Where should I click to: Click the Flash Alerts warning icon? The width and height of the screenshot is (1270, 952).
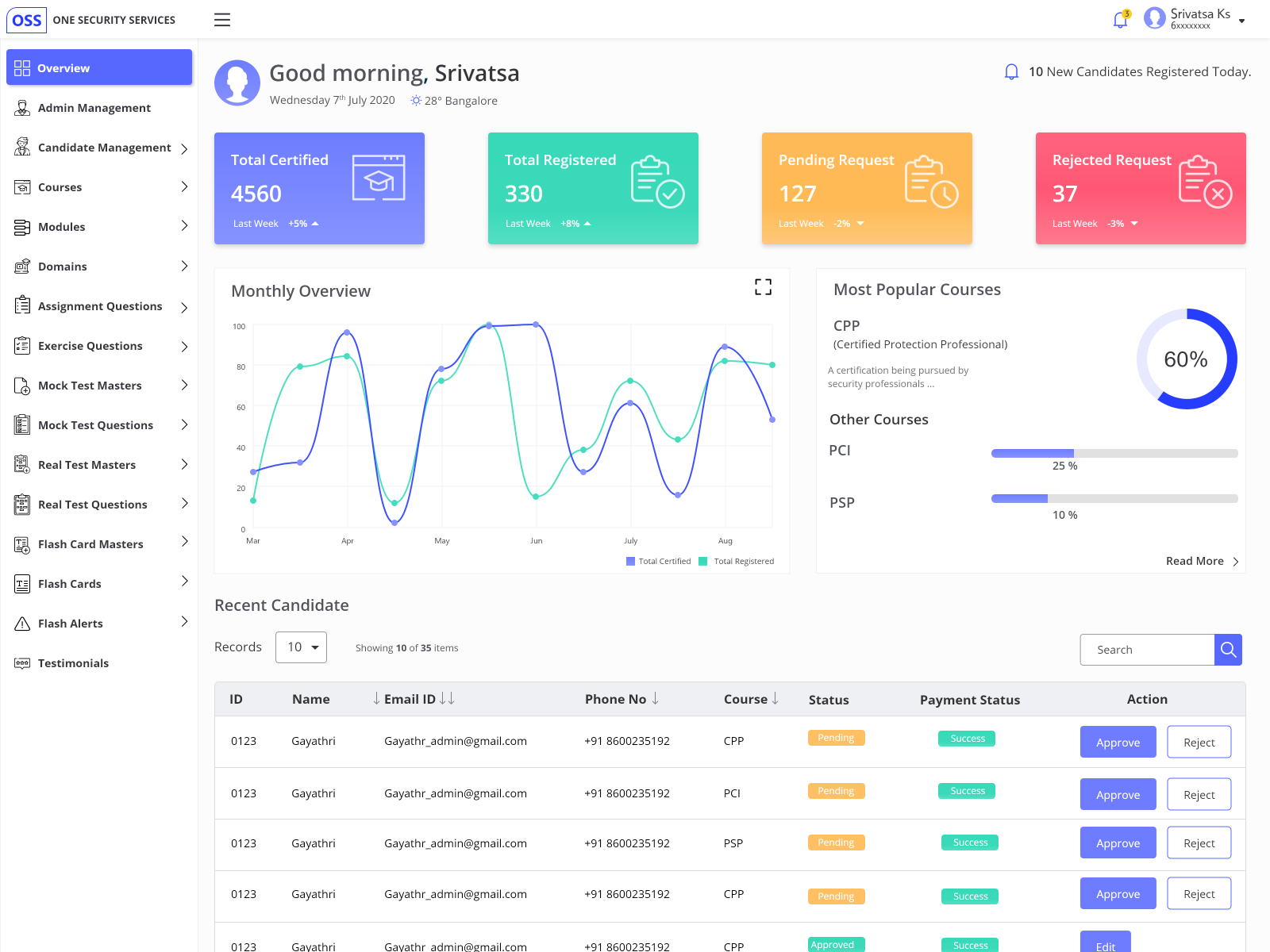point(22,623)
